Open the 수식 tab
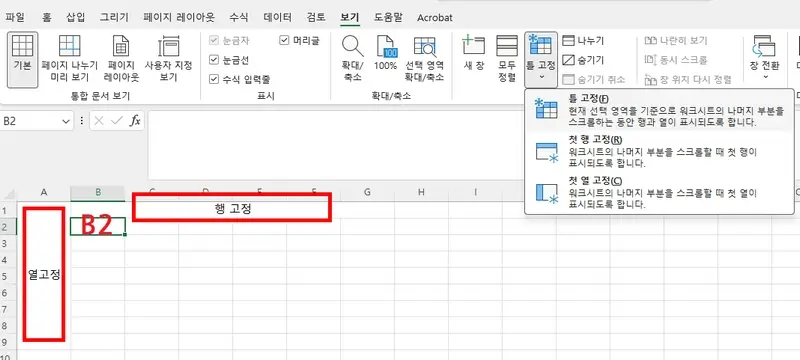The image size is (800, 360). click(239, 17)
